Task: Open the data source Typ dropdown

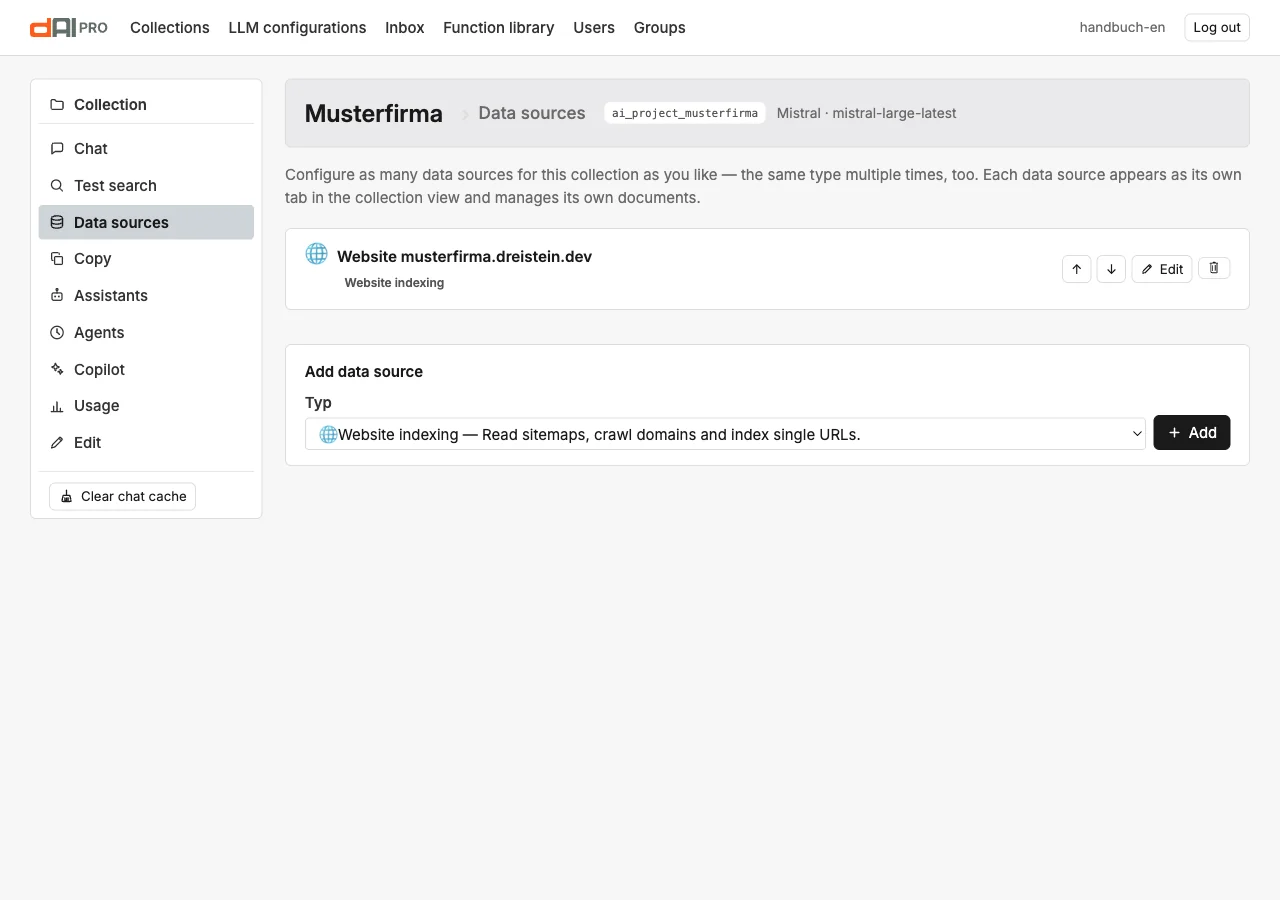Action: point(725,434)
